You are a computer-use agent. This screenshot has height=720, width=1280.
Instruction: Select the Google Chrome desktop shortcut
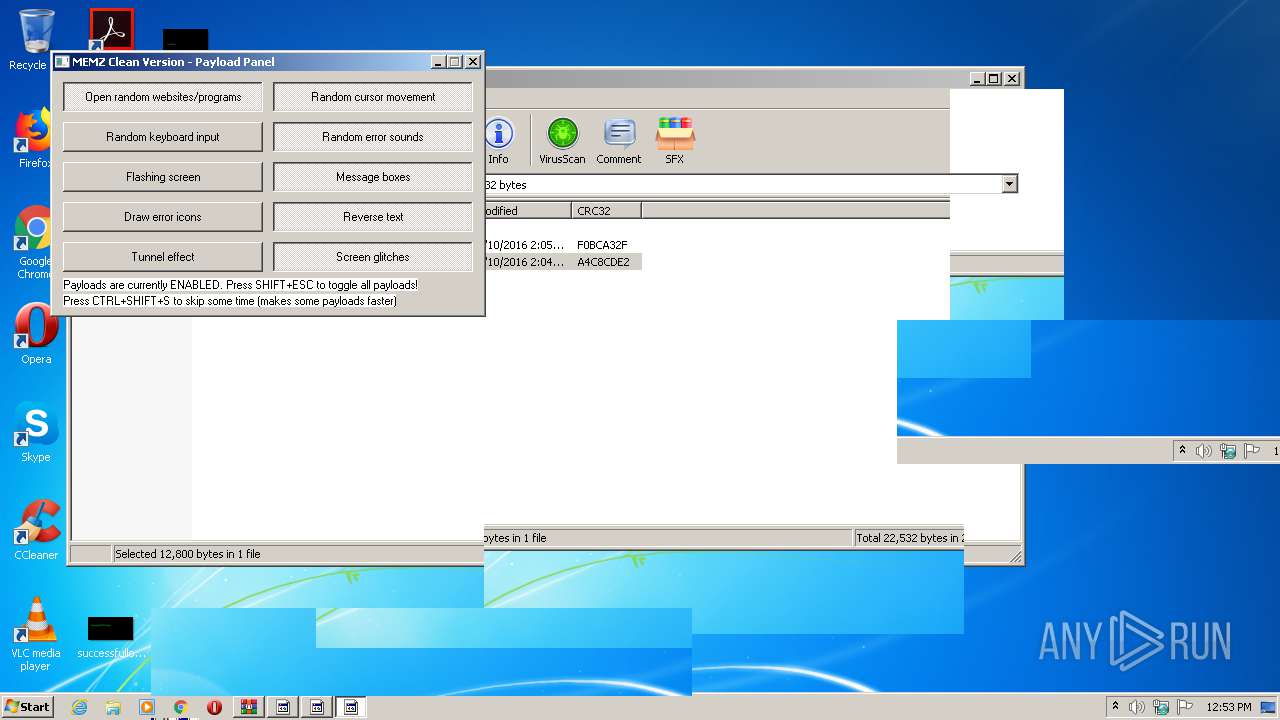click(35, 242)
